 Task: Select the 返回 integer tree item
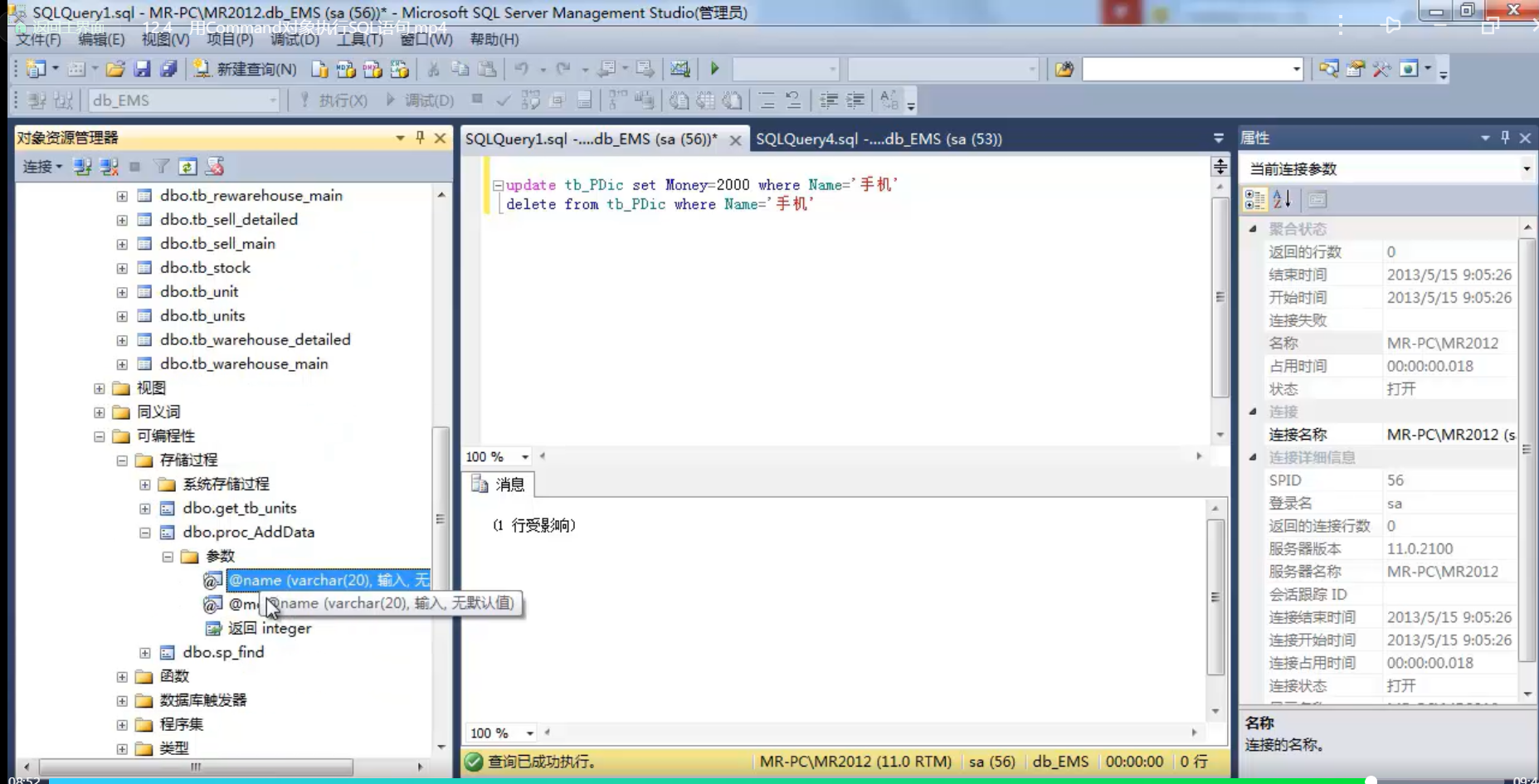[270, 629]
